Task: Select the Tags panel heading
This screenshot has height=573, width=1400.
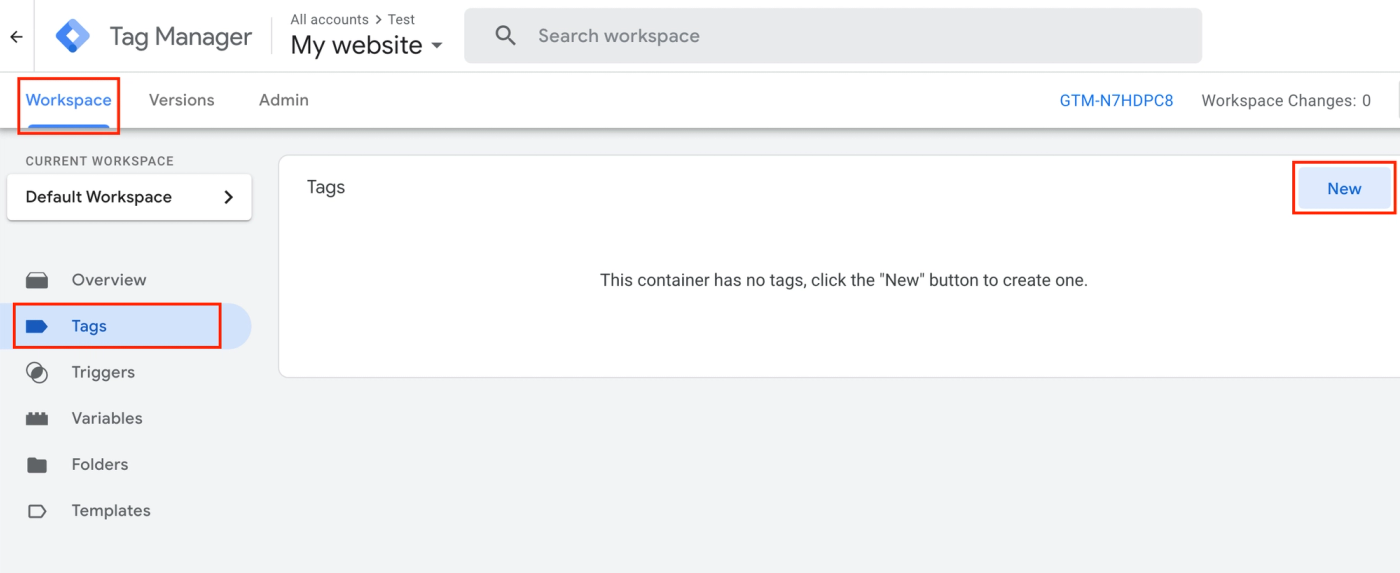Action: (326, 187)
